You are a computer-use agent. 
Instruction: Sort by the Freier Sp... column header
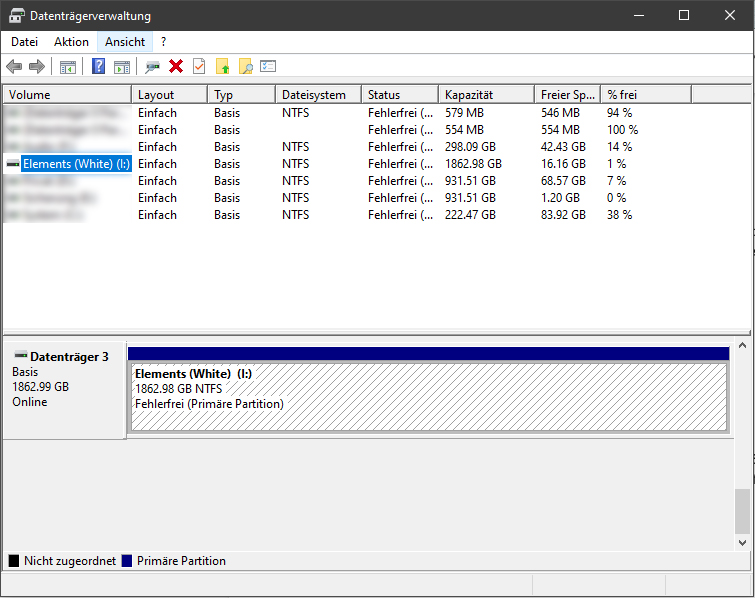point(568,95)
